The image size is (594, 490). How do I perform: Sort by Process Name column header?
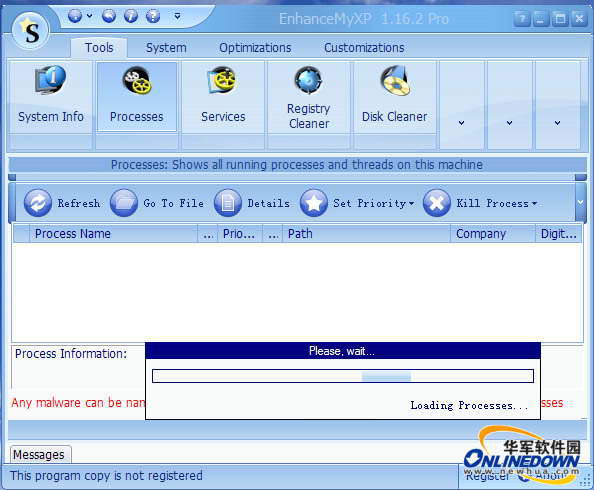click(x=114, y=234)
